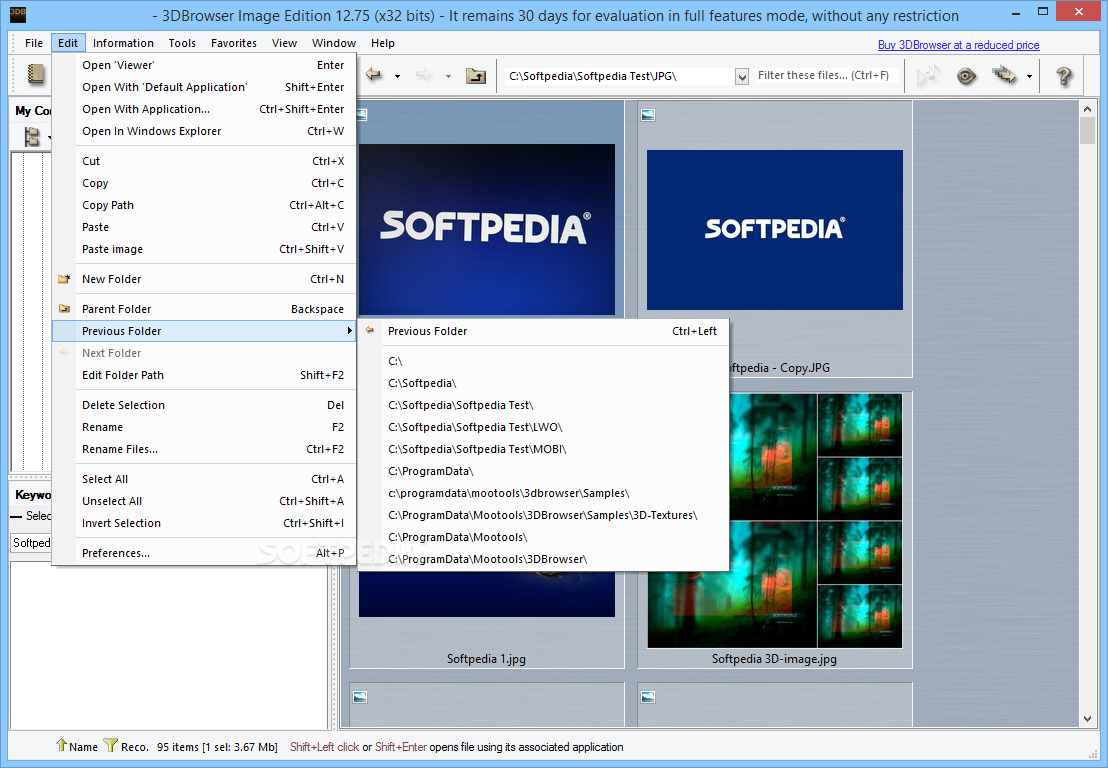This screenshot has height=768, width=1108.
Task: Click the grayed forward arrow icon
Action: click(423, 74)
